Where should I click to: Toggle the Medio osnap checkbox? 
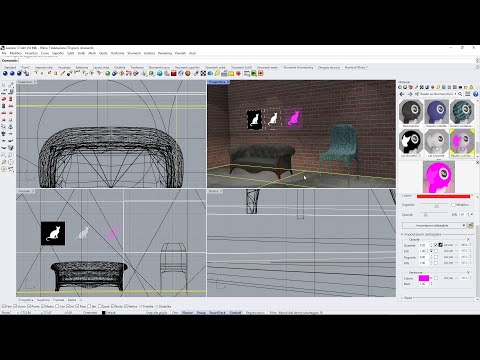(43, 306)
